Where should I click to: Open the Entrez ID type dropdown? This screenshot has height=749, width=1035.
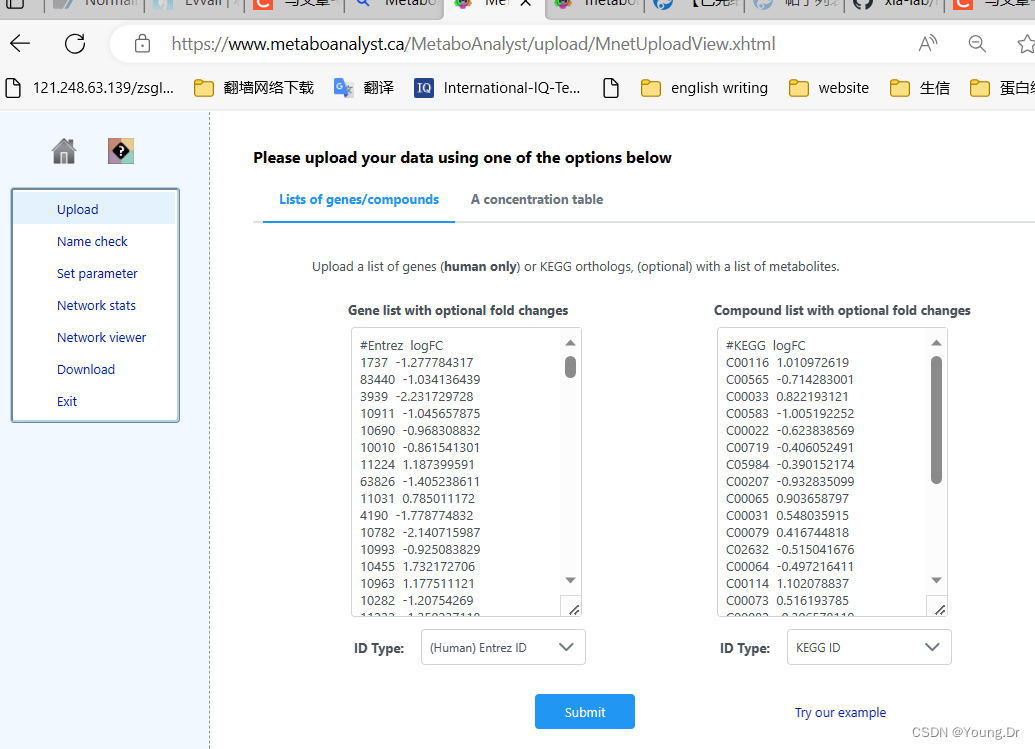pyautogui.click(x=502, y=647)
